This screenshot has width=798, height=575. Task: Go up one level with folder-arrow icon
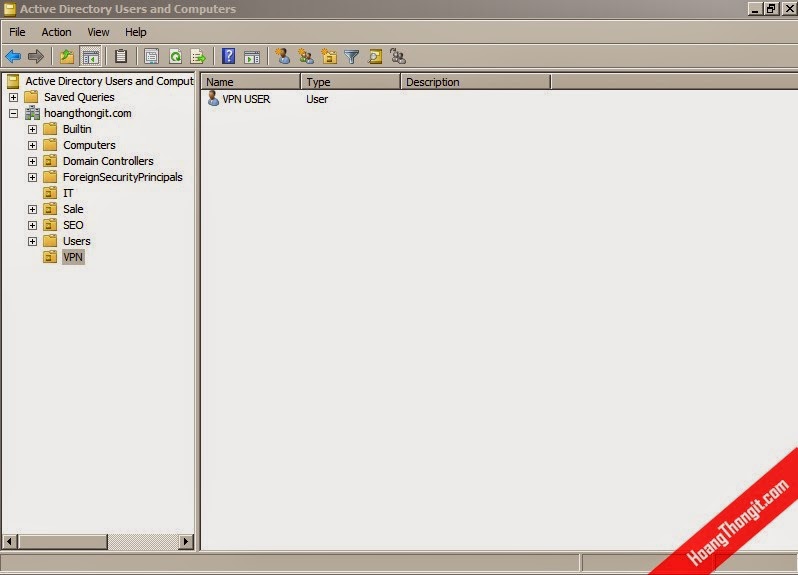click(67, 56)
